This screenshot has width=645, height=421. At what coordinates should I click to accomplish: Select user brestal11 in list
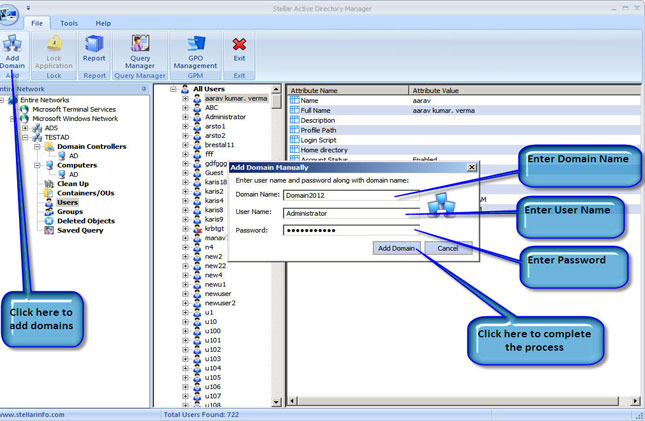point(219,145)
